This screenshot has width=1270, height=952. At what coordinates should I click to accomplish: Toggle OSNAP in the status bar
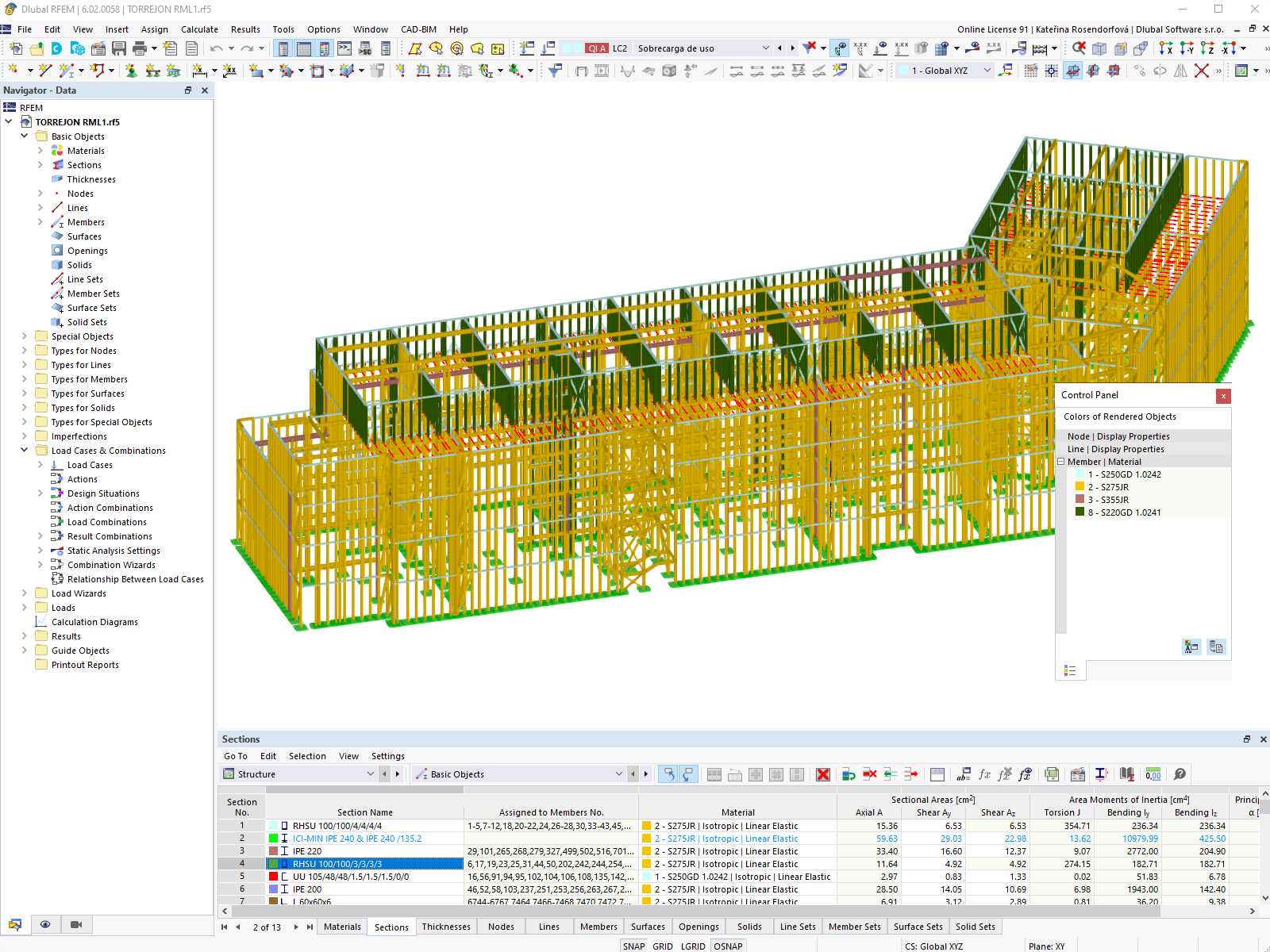tap(728, 946)
